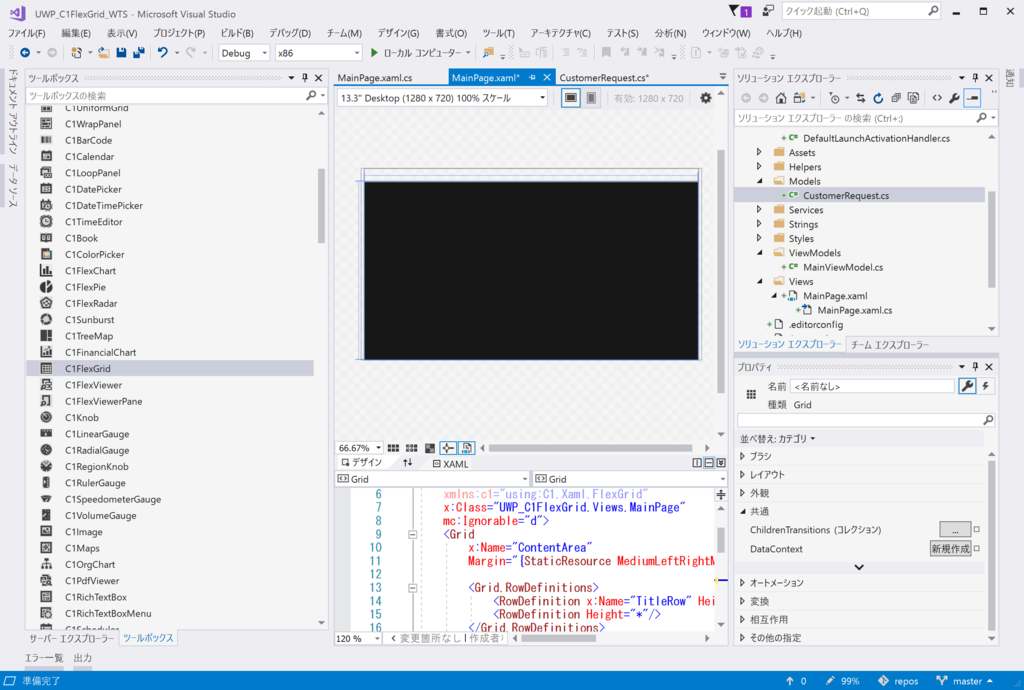Switch to MainPage.xaml.cs tab

(375, 78)
